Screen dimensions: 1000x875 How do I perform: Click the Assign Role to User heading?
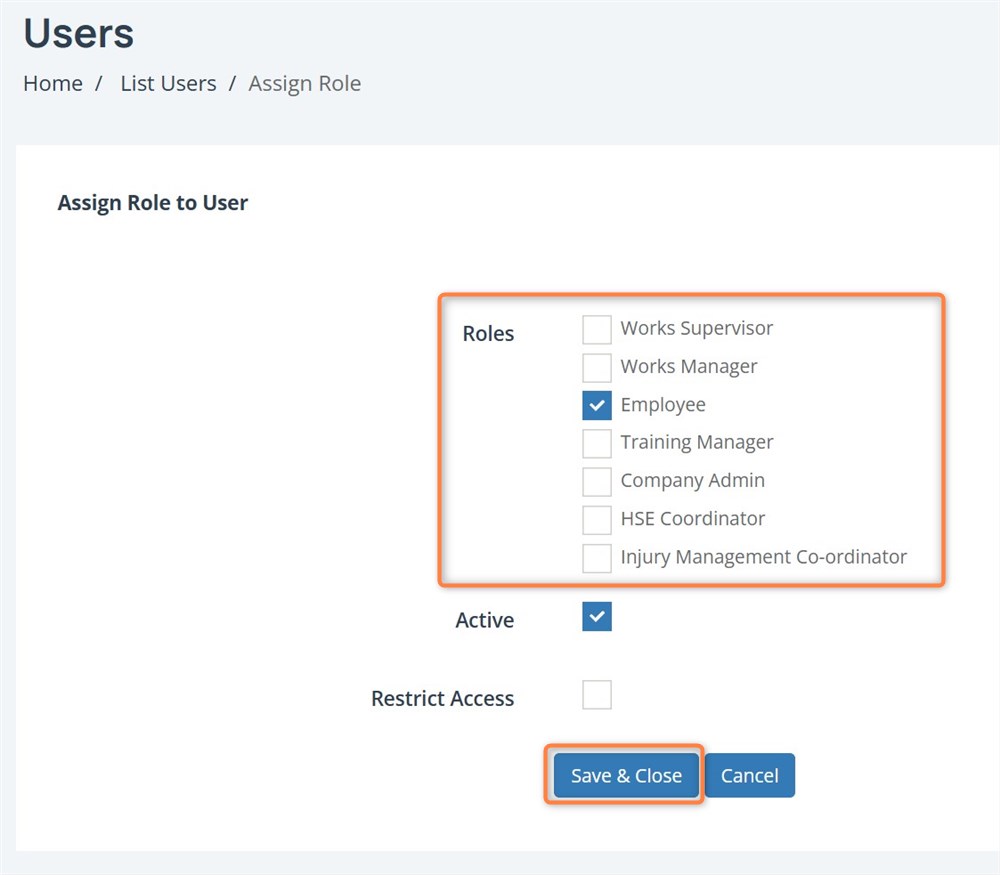[x=153, y=203]
